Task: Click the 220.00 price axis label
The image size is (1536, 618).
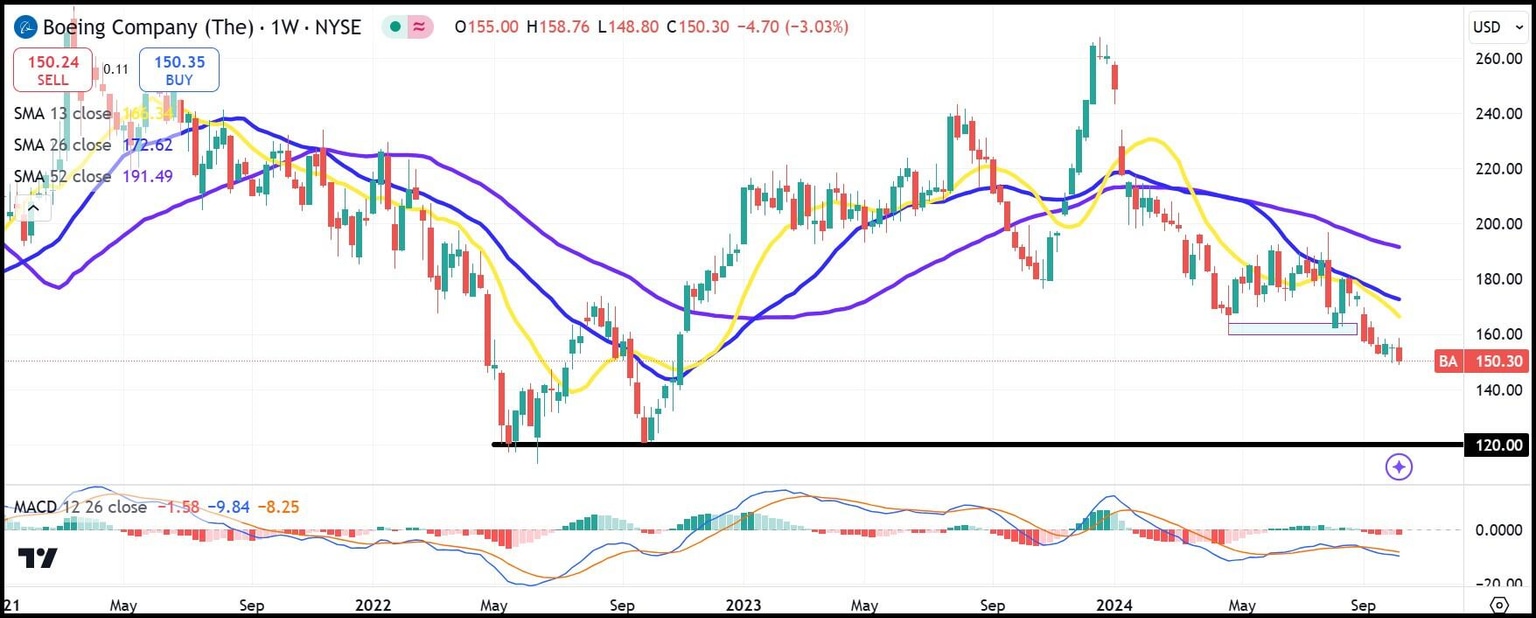Action: point(1497,169)
